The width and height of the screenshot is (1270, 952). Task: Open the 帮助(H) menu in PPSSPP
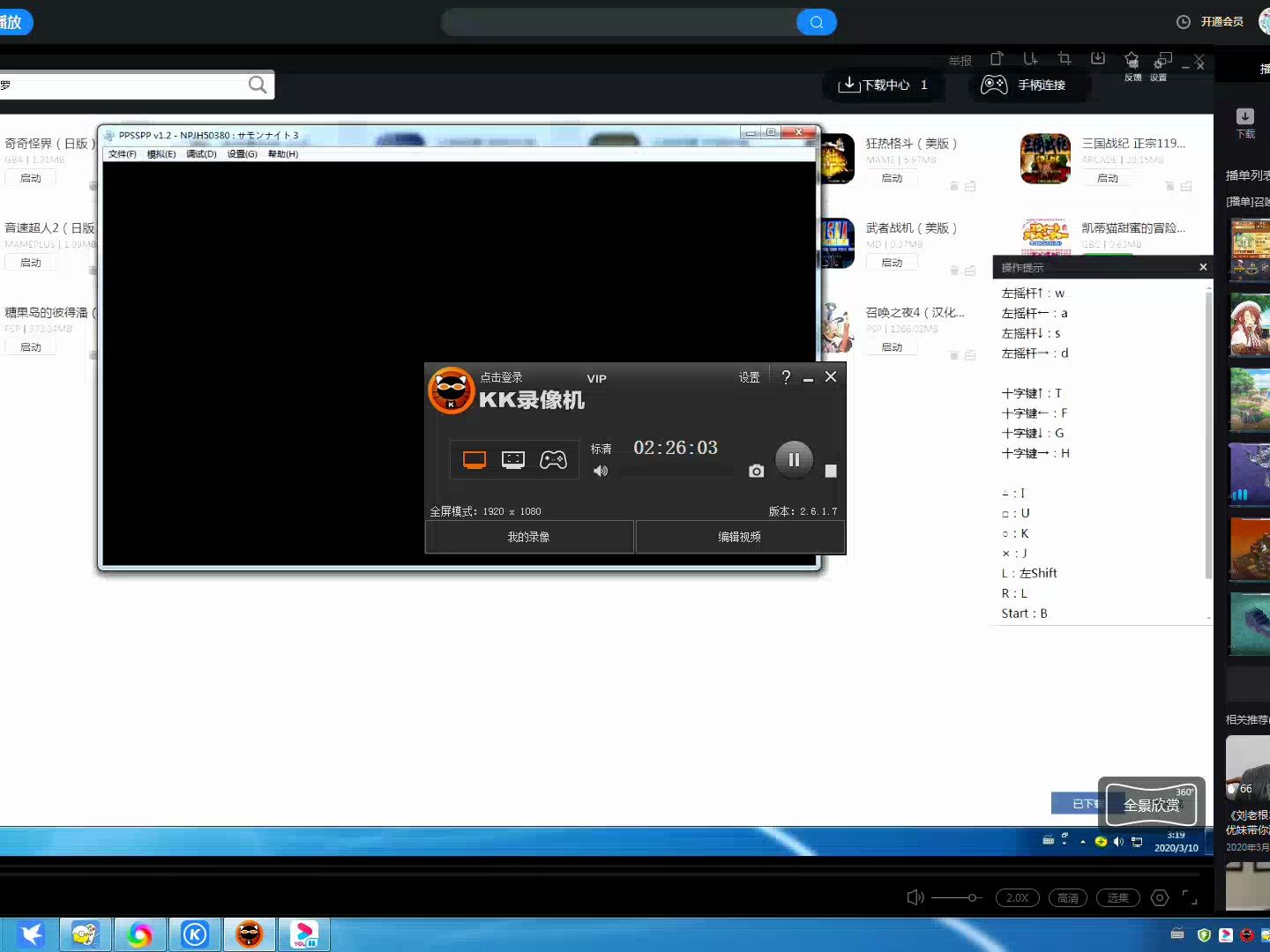point(283,154)
